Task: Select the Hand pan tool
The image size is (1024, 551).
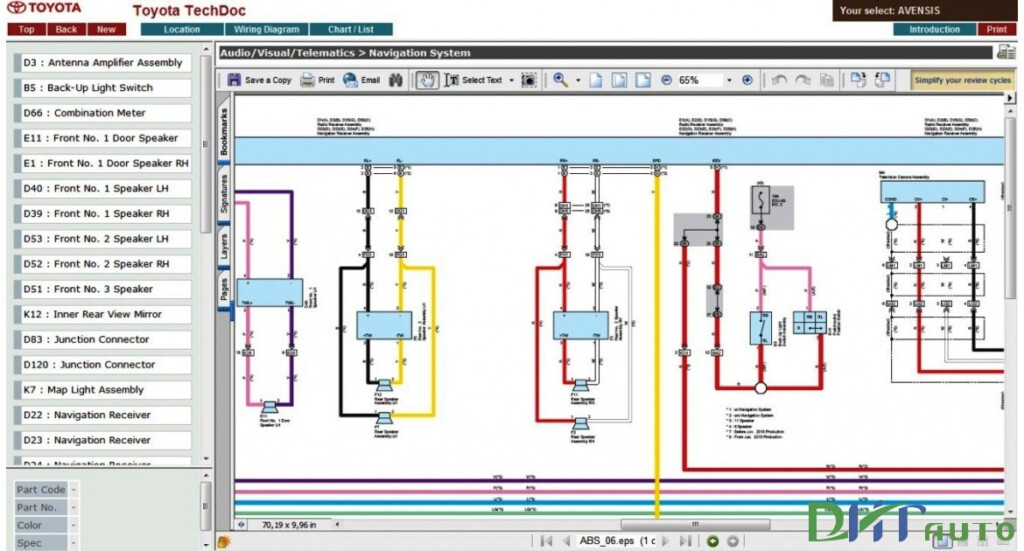Action: [427, 80]
